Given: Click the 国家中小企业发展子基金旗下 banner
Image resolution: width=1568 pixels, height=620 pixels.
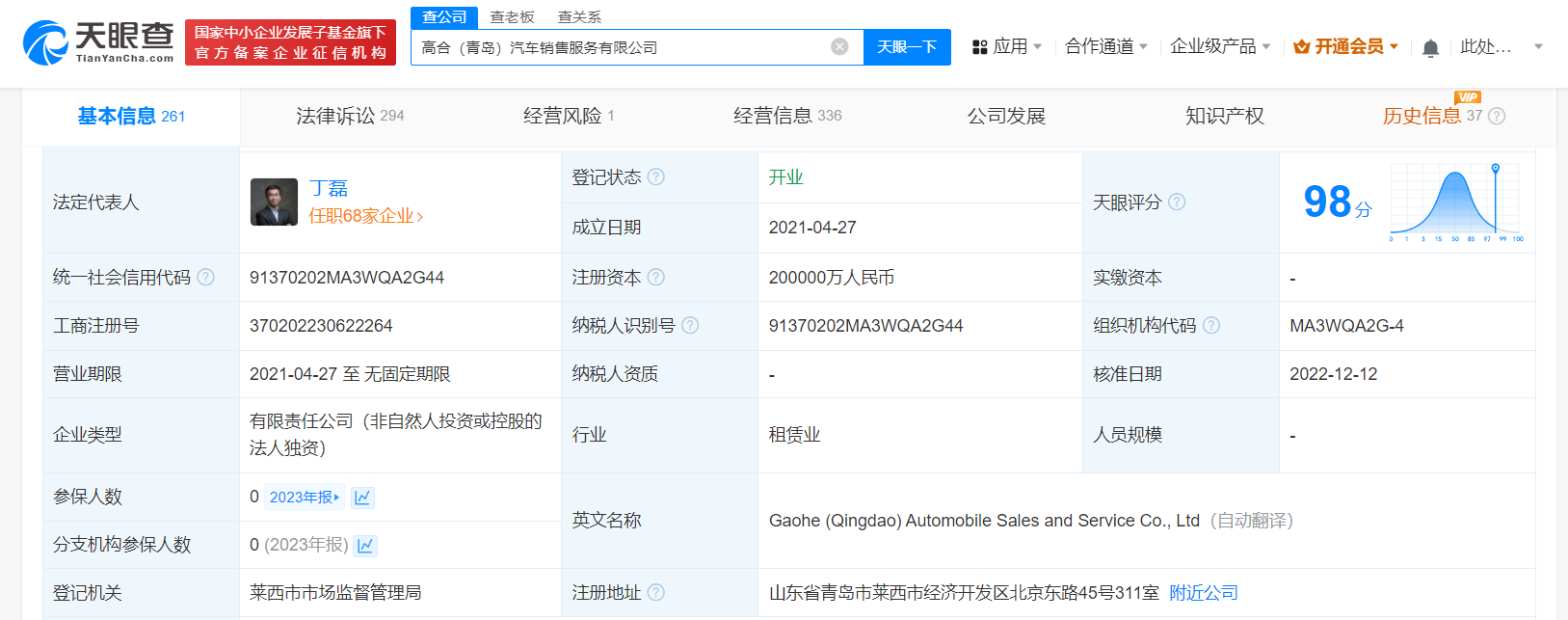Looking at the screenshot, I should coord(290,42).
